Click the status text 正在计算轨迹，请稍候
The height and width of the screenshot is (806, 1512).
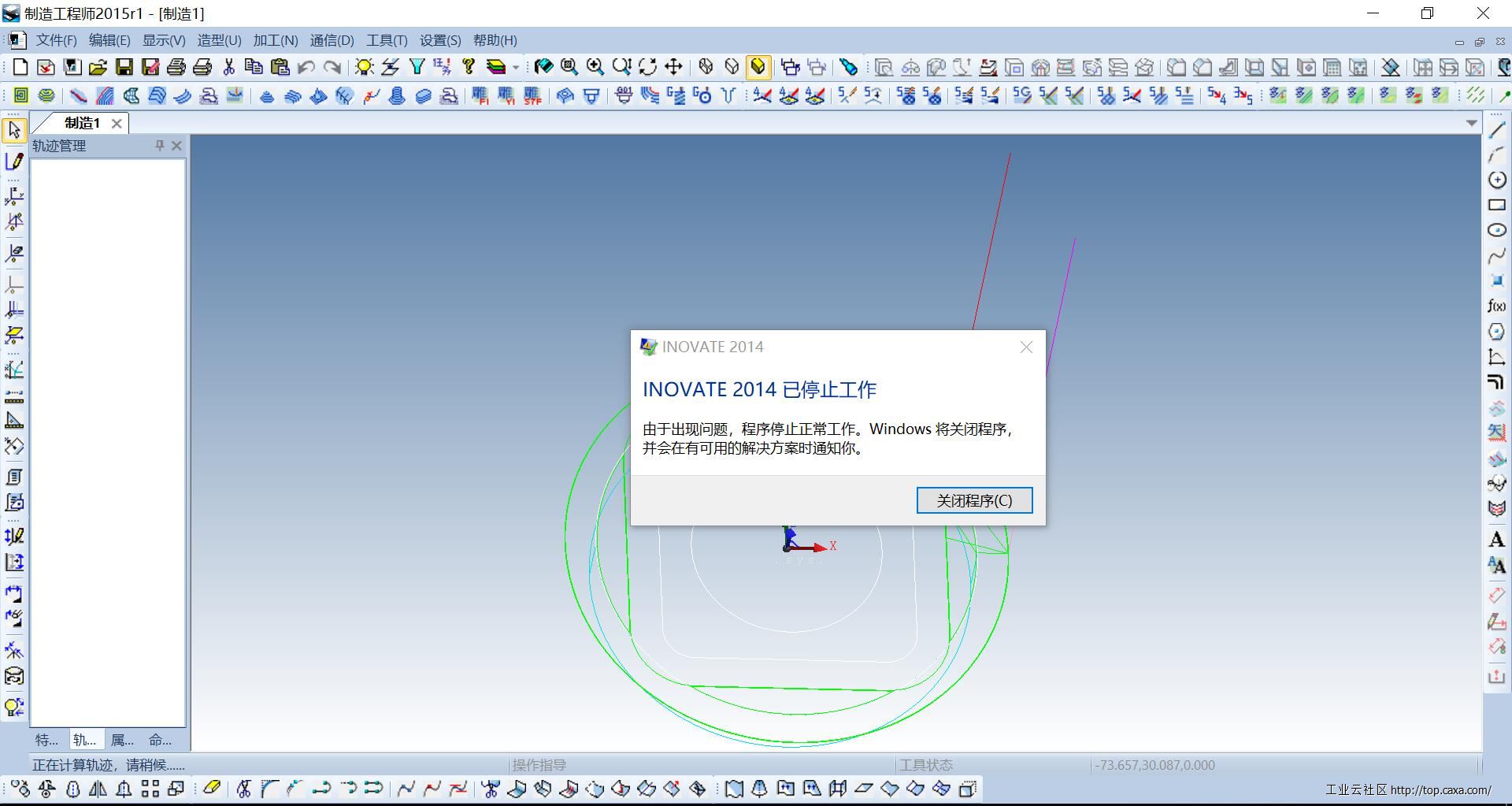coord(109,765)
